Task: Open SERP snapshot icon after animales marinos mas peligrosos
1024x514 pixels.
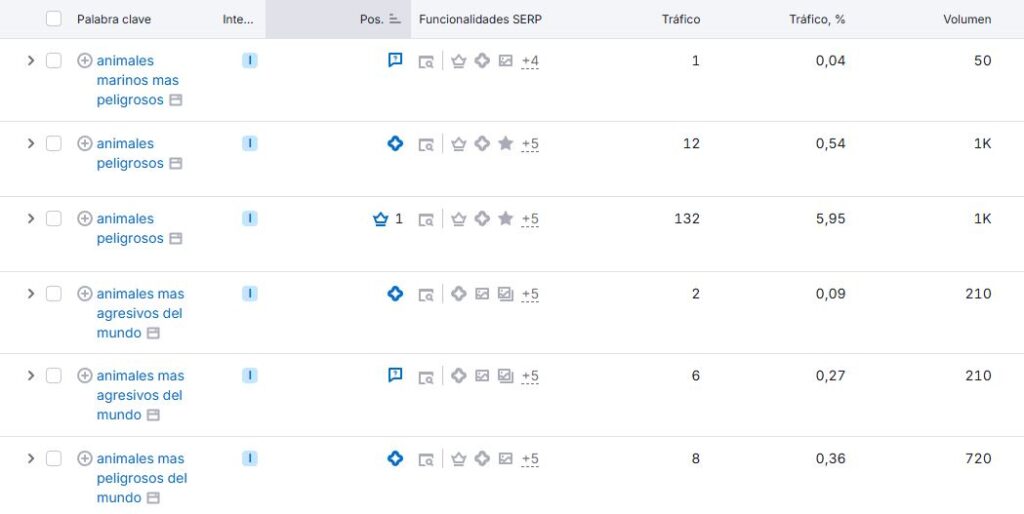Action: coord(176,100)
